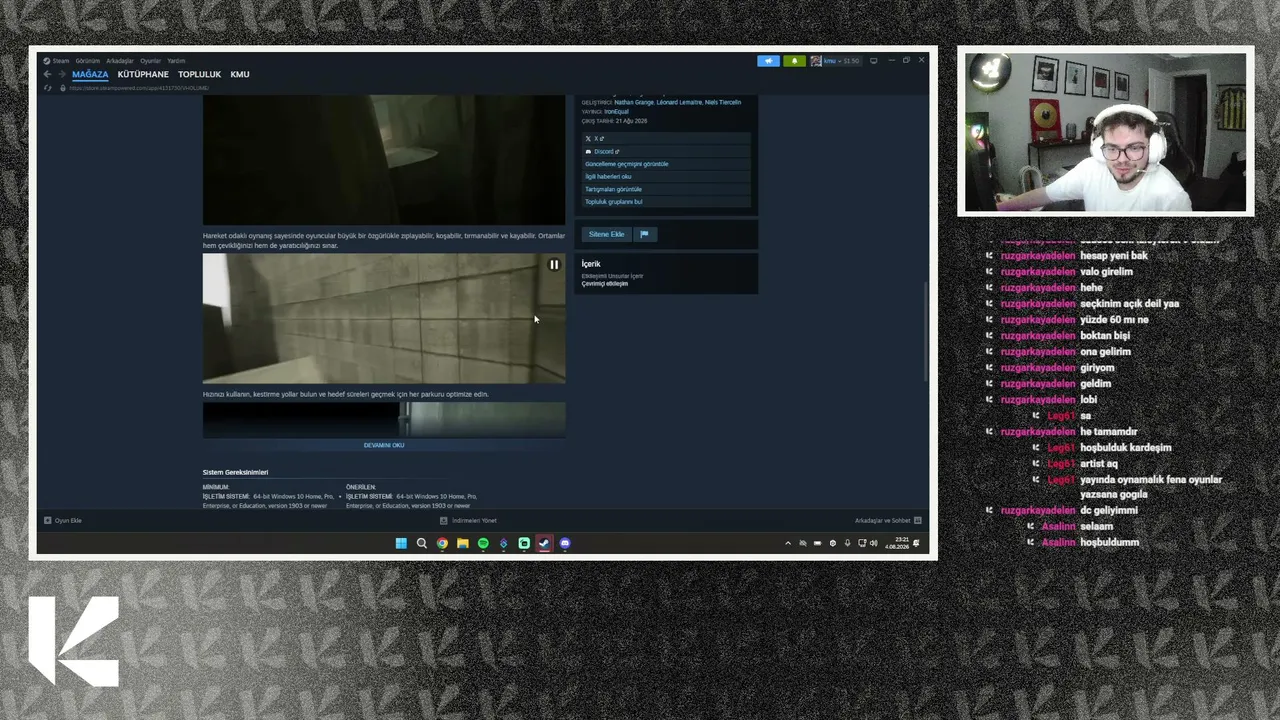Switch to the MAĞAZA tab
The width and height of the screenshot is (1280, 720).
click(90, 75)
